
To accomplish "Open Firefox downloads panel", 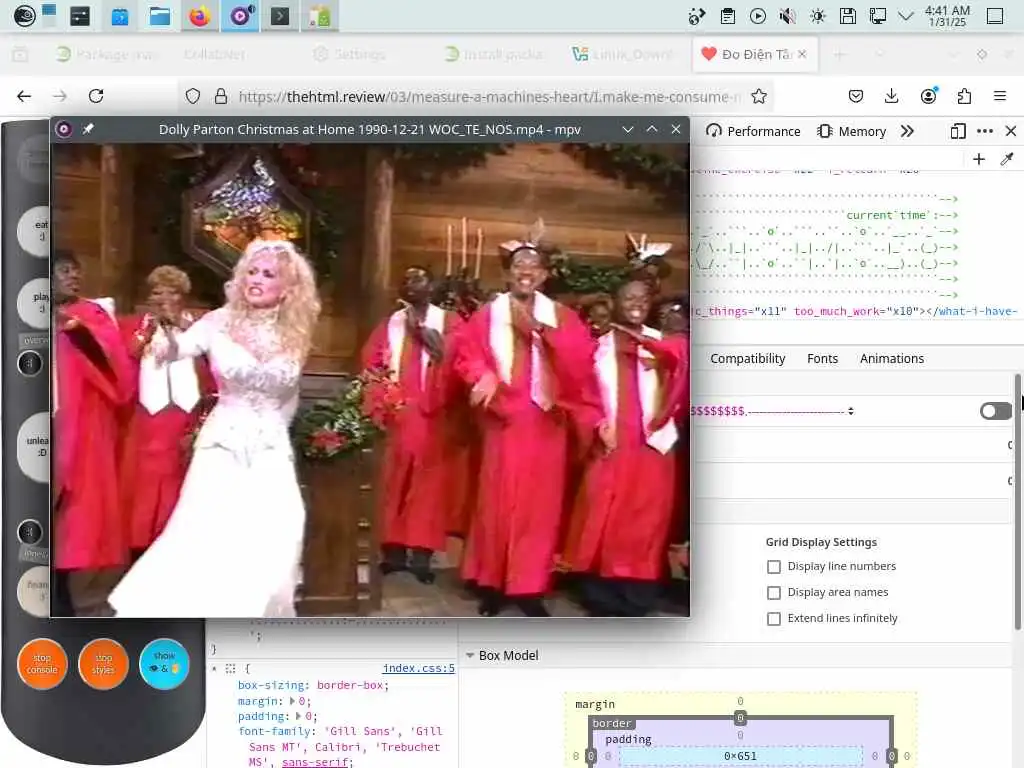I will point(891,97).
